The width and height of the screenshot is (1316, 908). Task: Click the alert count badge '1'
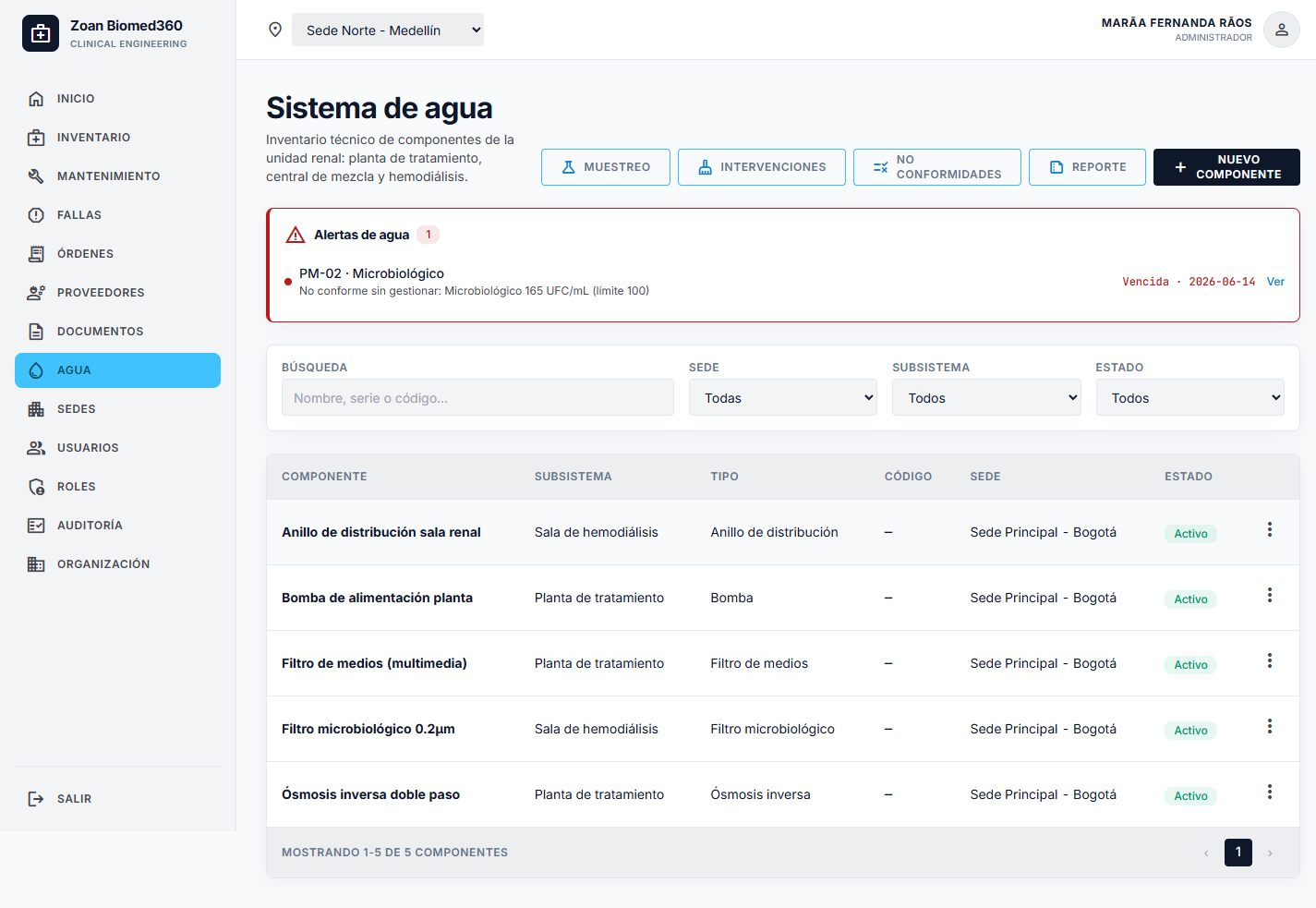click(x=428, y=235)
